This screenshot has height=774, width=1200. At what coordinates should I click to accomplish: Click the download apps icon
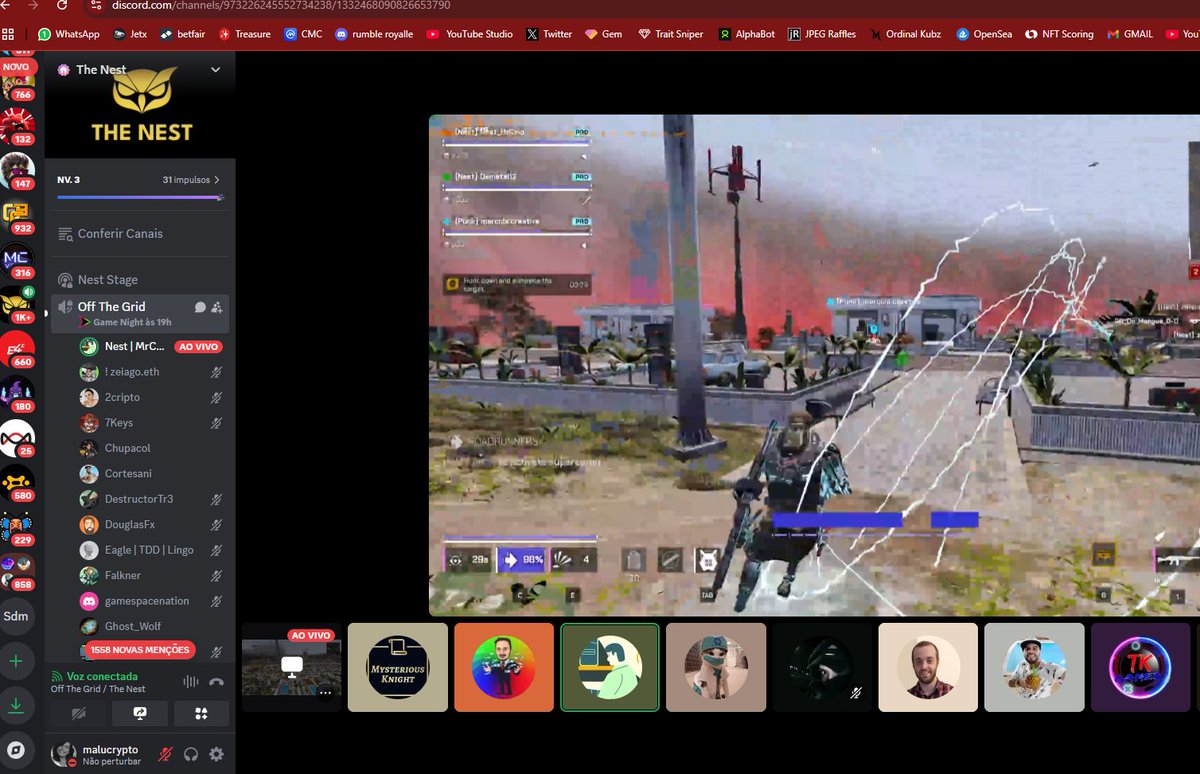click(15, 705)
